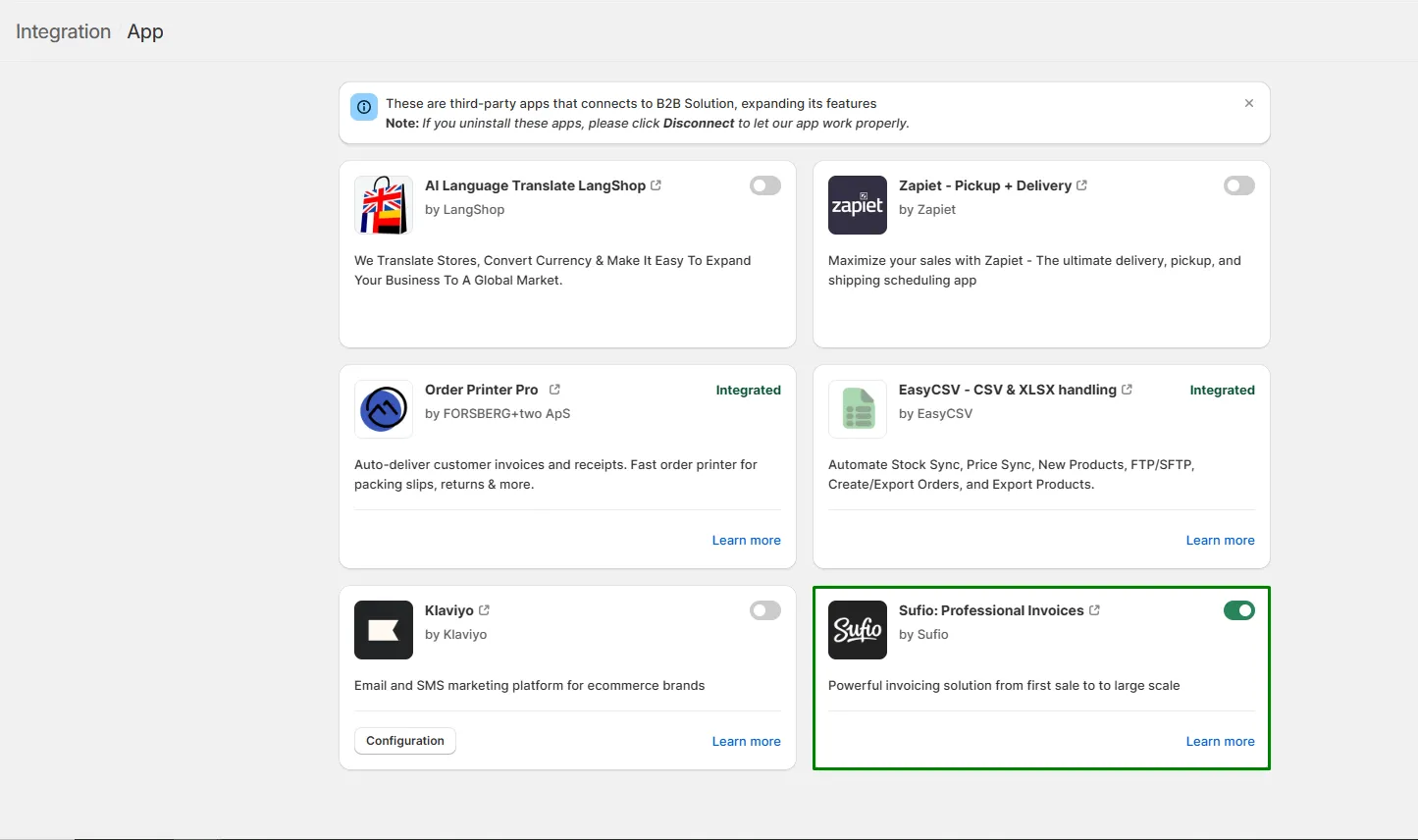The image size is (1418, 840).
Task: Click the EasyCSV spreadsheet logo
Action: [858, 409]
